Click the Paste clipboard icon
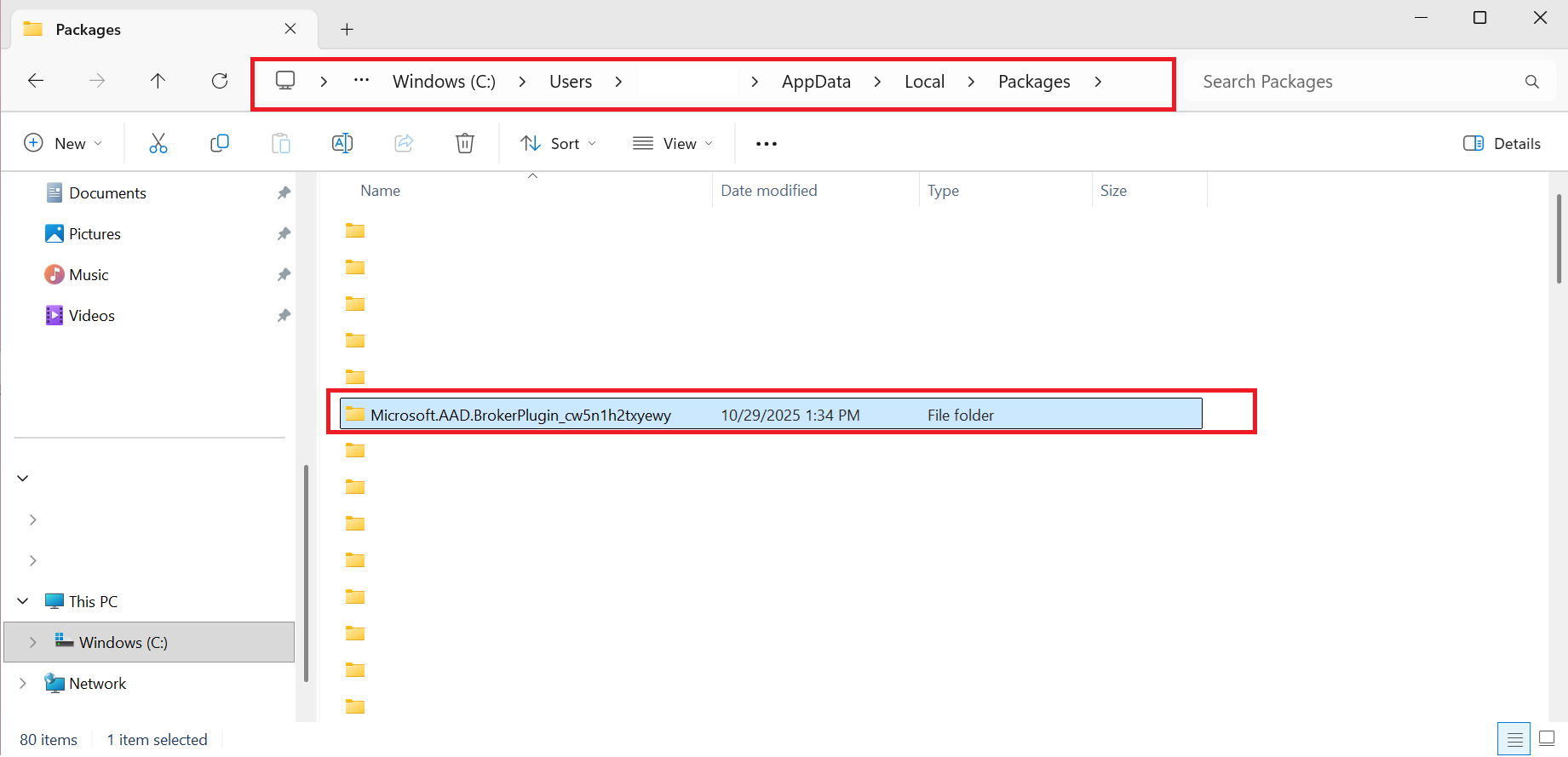1568x757 pixels. [x=281, y=143]
